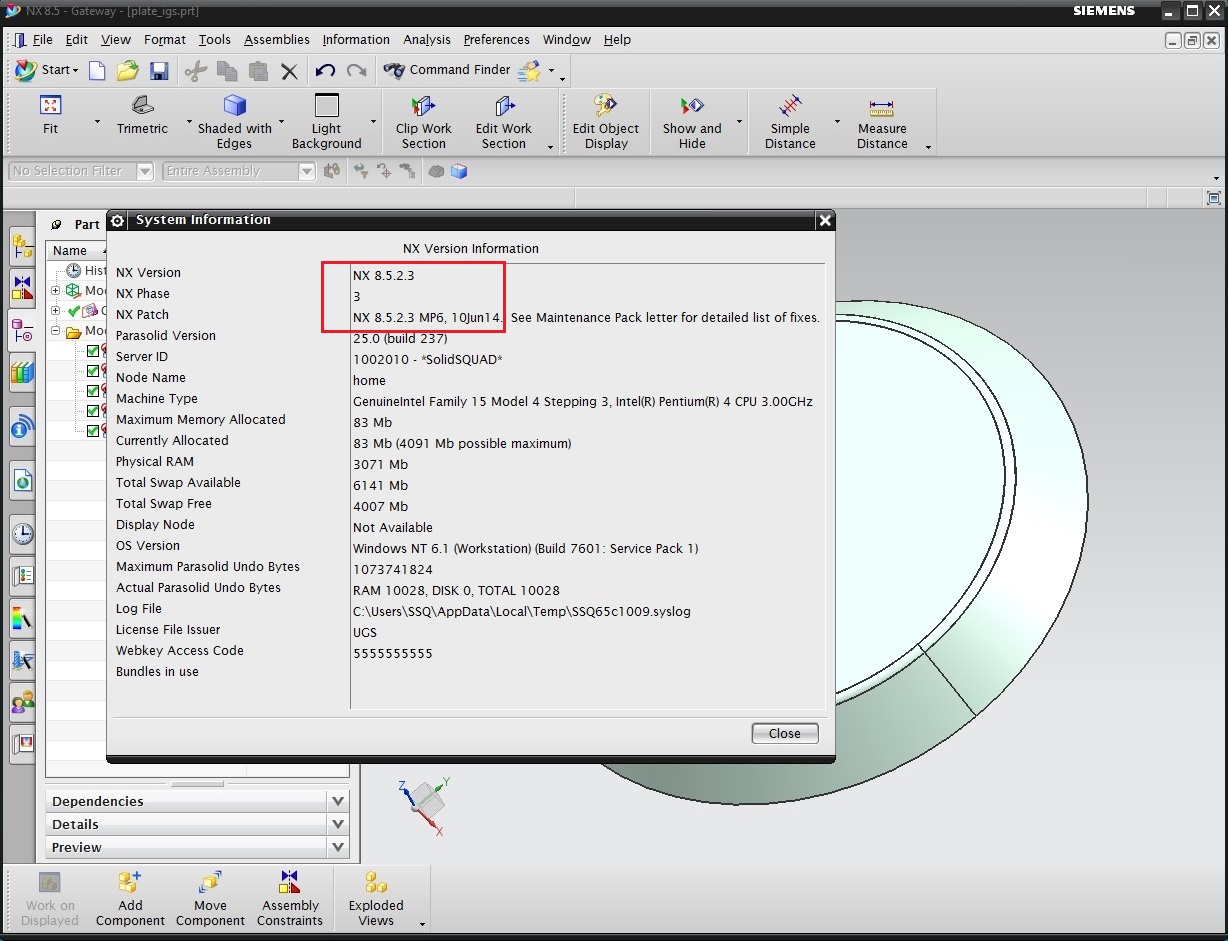The width and height of the screenshot is (1228, 941).
Task: Add Component to the assembly
Action: coord(130,898)
